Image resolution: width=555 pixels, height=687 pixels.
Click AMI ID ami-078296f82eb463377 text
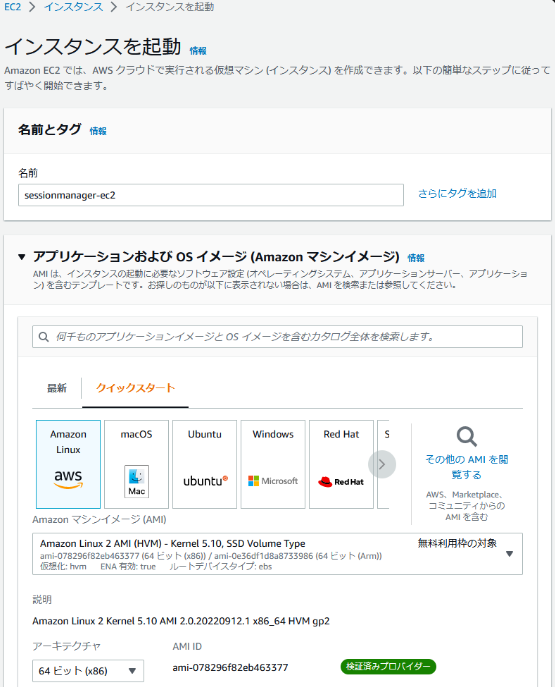coord(230,668)
